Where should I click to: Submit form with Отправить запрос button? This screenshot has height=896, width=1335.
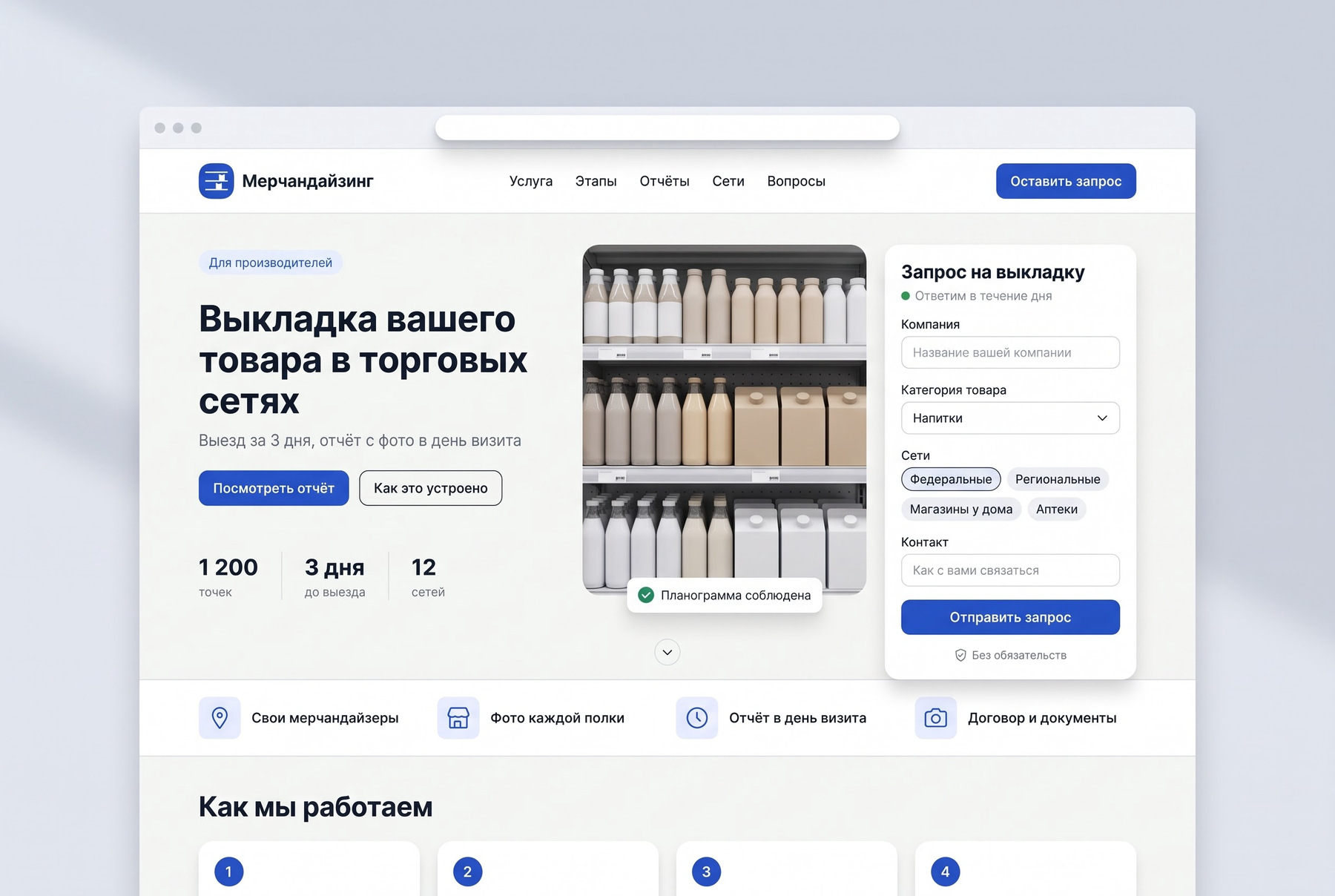click(1010, 617)
